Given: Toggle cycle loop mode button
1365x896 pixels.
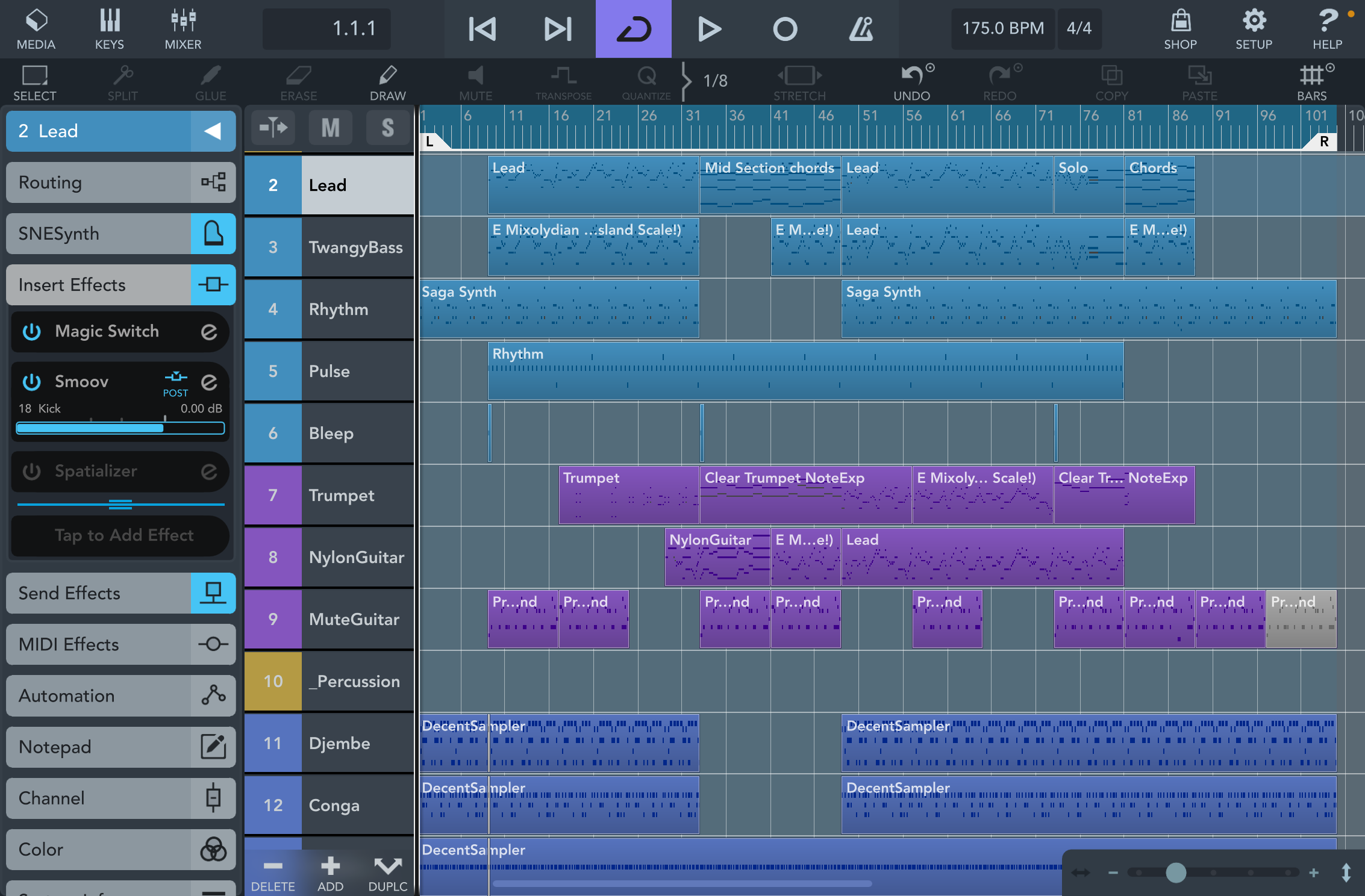Looking at the screenshot, I should tap(633, 28).
